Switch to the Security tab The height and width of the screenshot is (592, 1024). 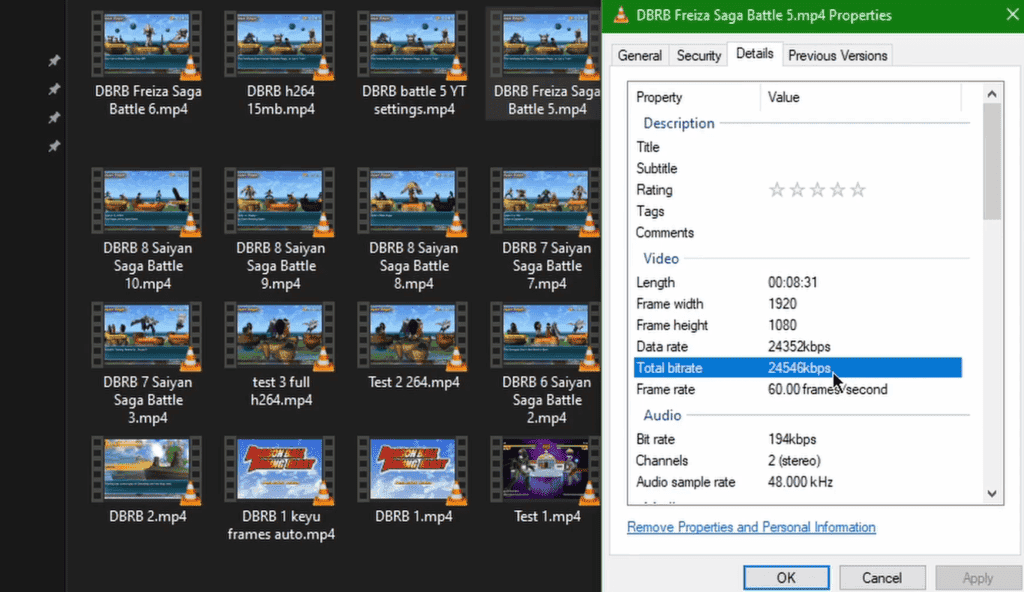698,56
